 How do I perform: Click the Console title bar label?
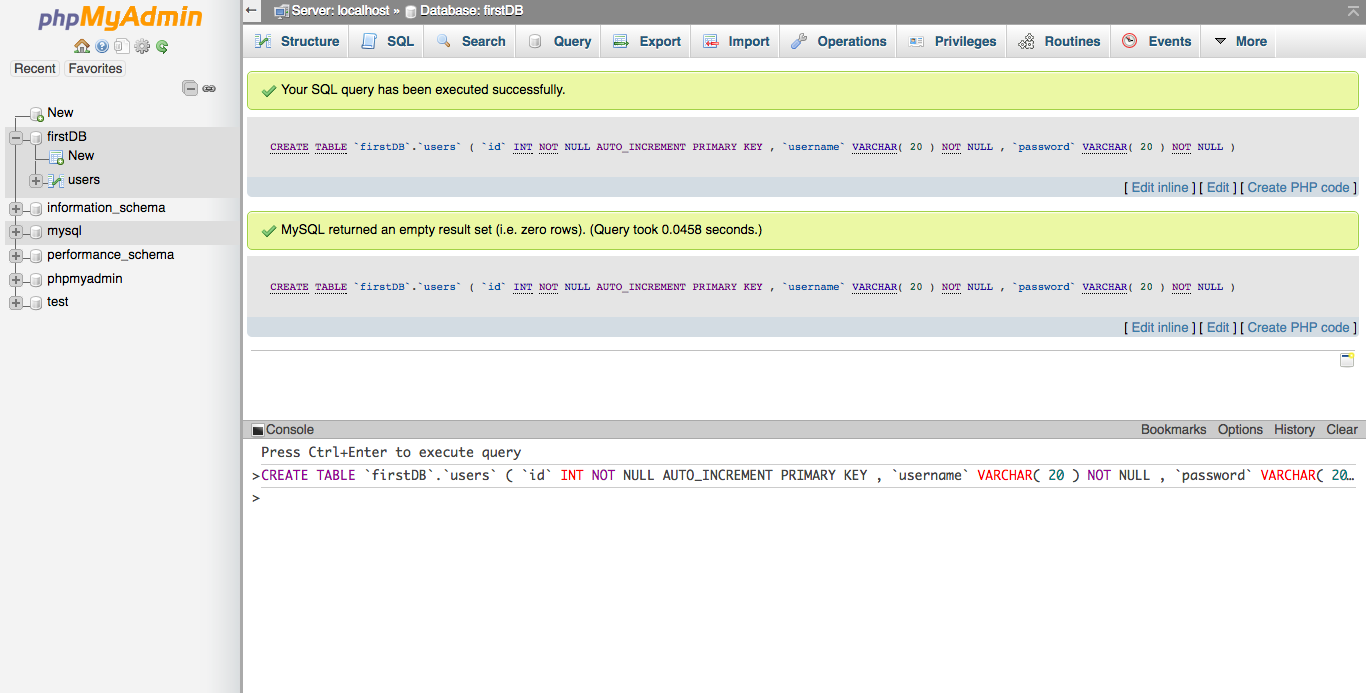[x=290, y=429]
